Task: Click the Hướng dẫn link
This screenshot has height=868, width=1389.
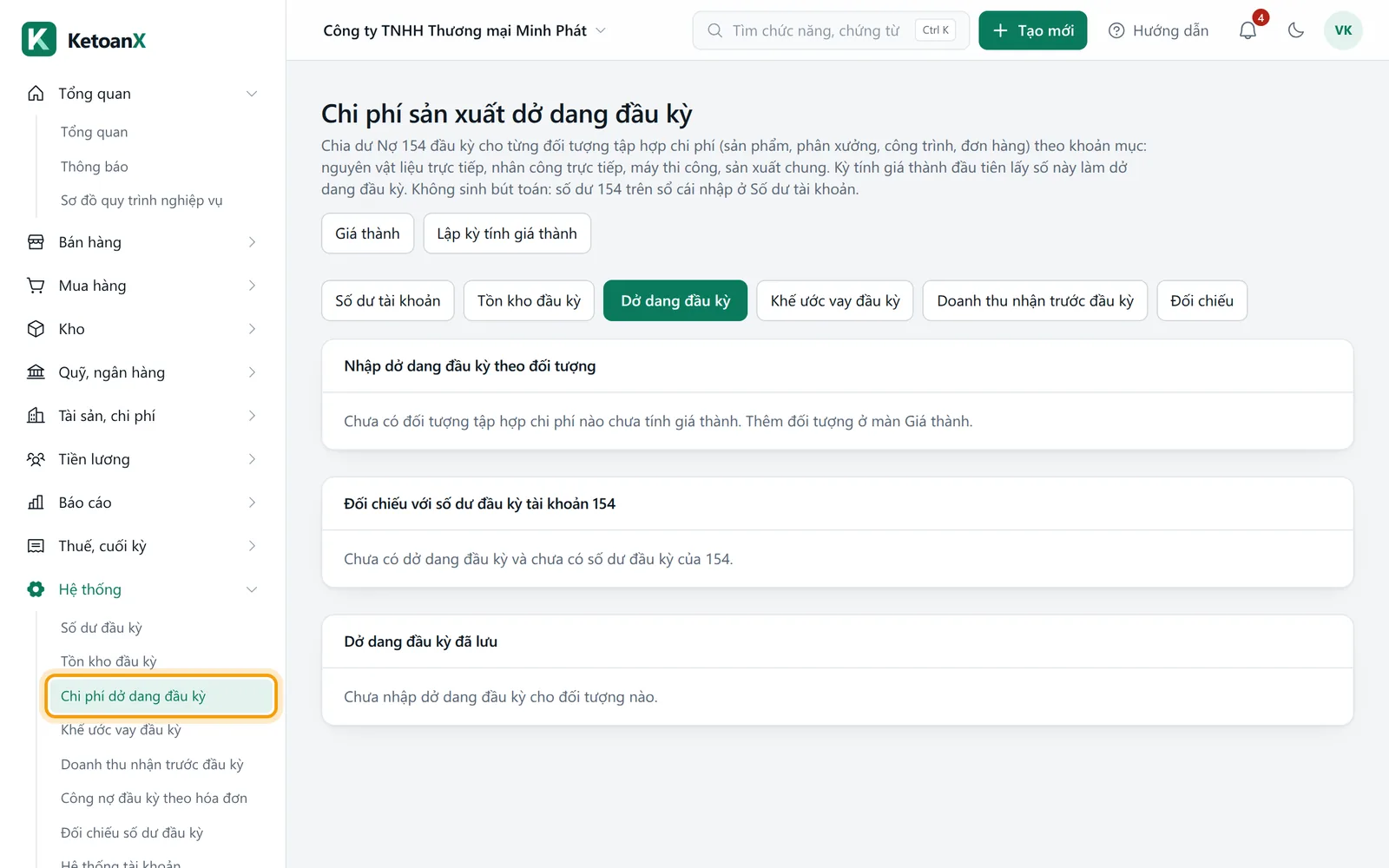Action: (x=1159, y=30)
